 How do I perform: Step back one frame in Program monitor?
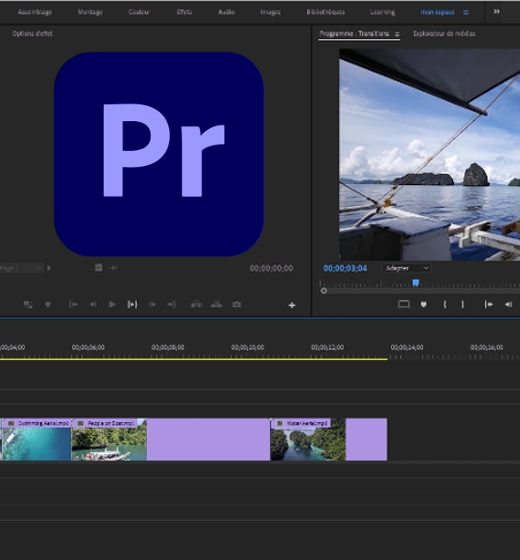click(x=509, y=304)
